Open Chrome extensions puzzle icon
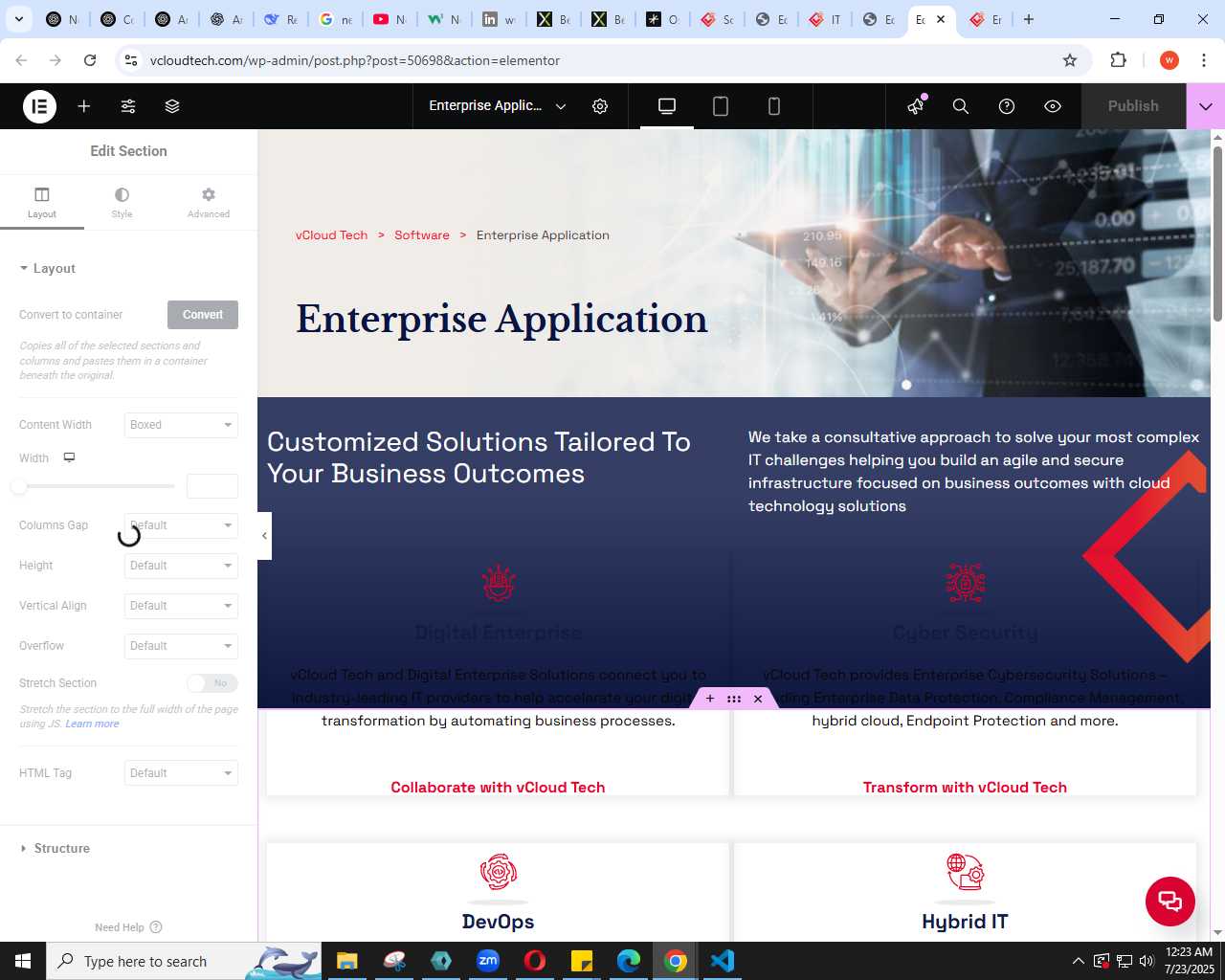1225x980 pixels. 1118,60
